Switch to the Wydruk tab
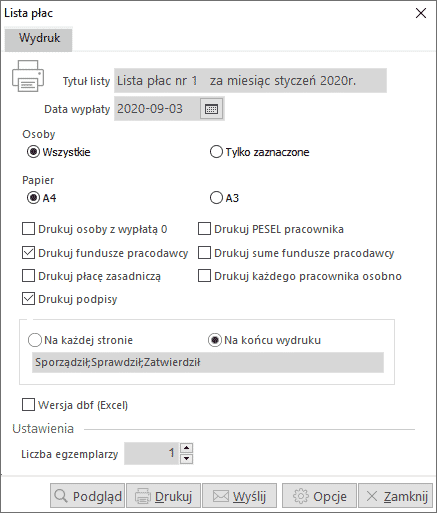The height and width of the screenshot is (513, 437). tap(39, 38)
